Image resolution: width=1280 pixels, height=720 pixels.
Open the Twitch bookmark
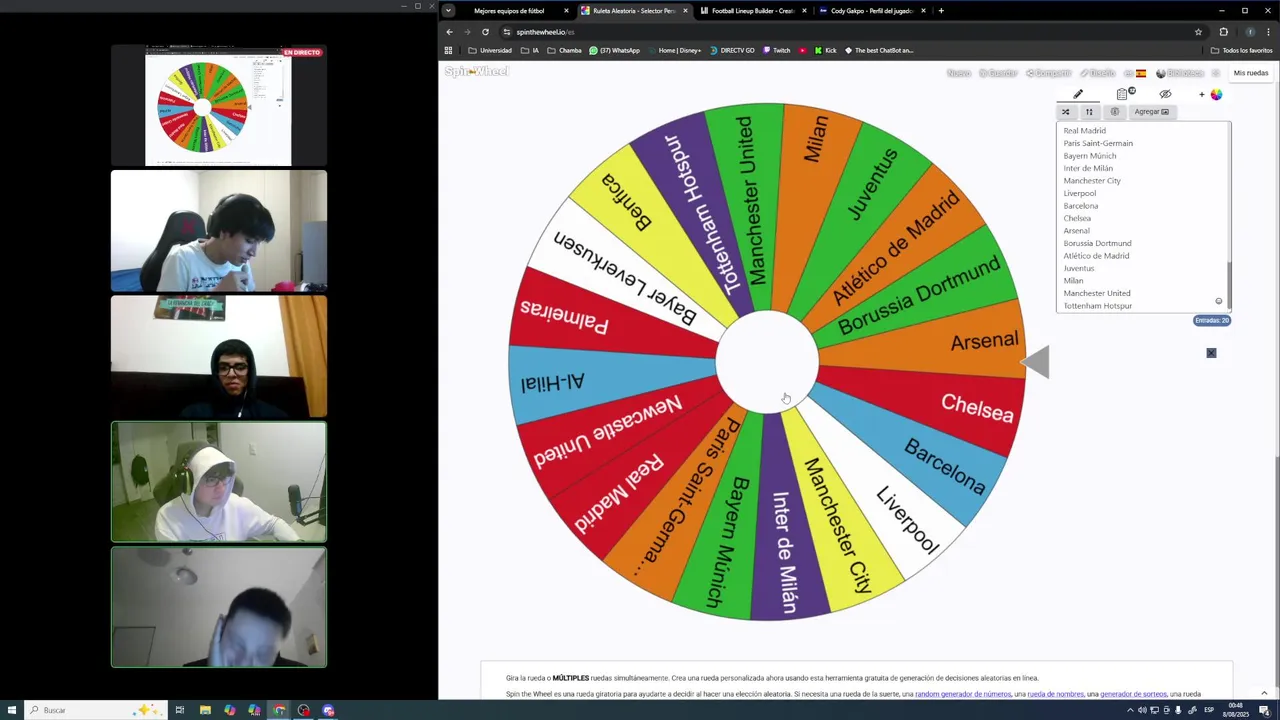[x=776, y=50]
